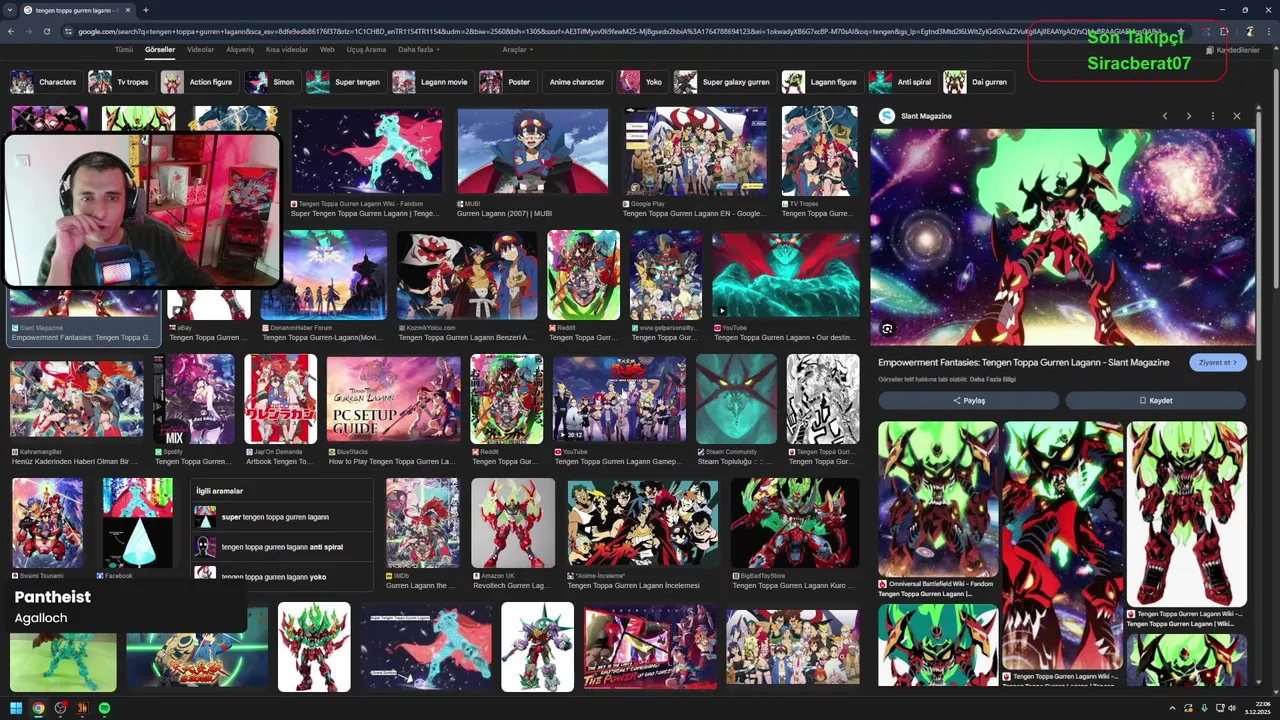Open the MUBI Gurren Lagann 2007 thumbnail
This screenshot has width=1280, height=720.
coord(532,151)
